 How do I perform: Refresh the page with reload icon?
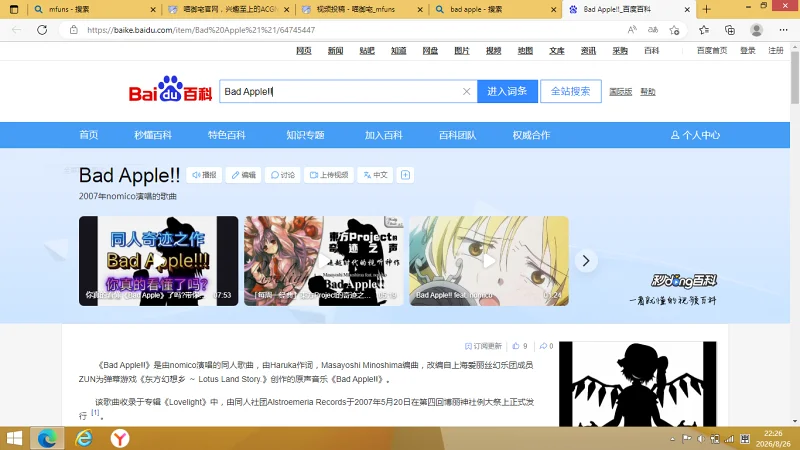coord(42,30)
